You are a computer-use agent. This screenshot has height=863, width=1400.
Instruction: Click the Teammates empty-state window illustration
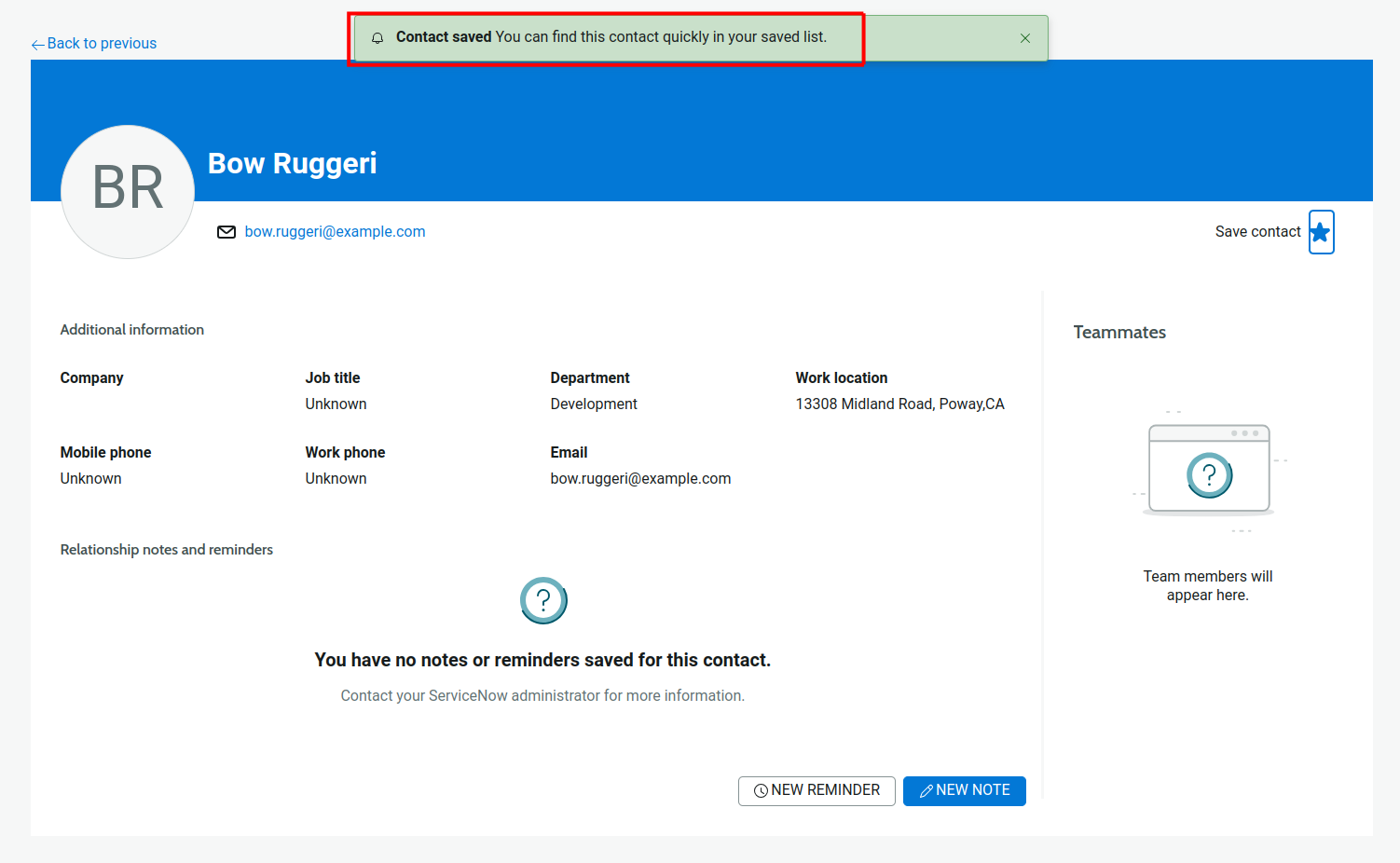[x=1209, y=470]
